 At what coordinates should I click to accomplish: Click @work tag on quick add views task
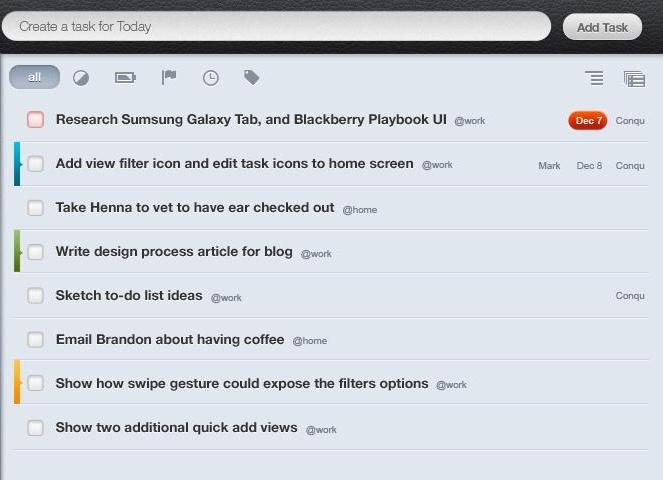[321, 430]
